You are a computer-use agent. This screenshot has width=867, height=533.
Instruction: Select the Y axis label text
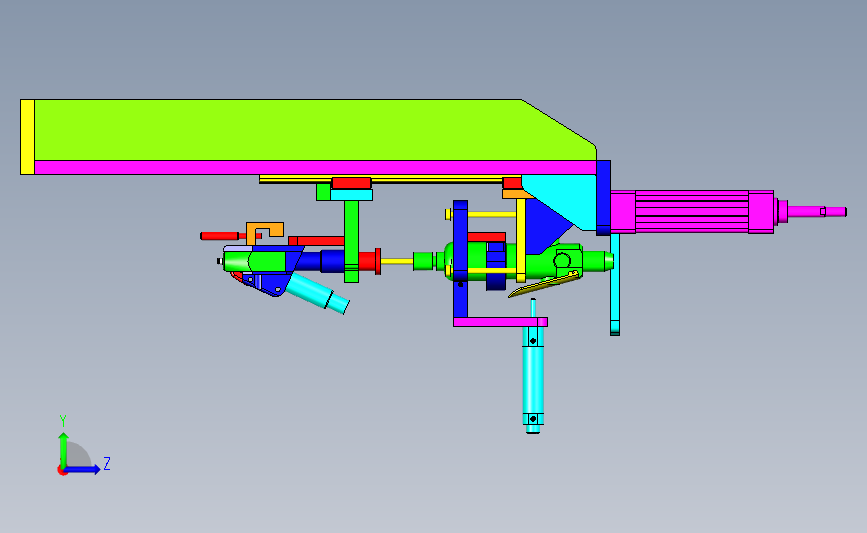pyautogui.click(x=63, y=421)
